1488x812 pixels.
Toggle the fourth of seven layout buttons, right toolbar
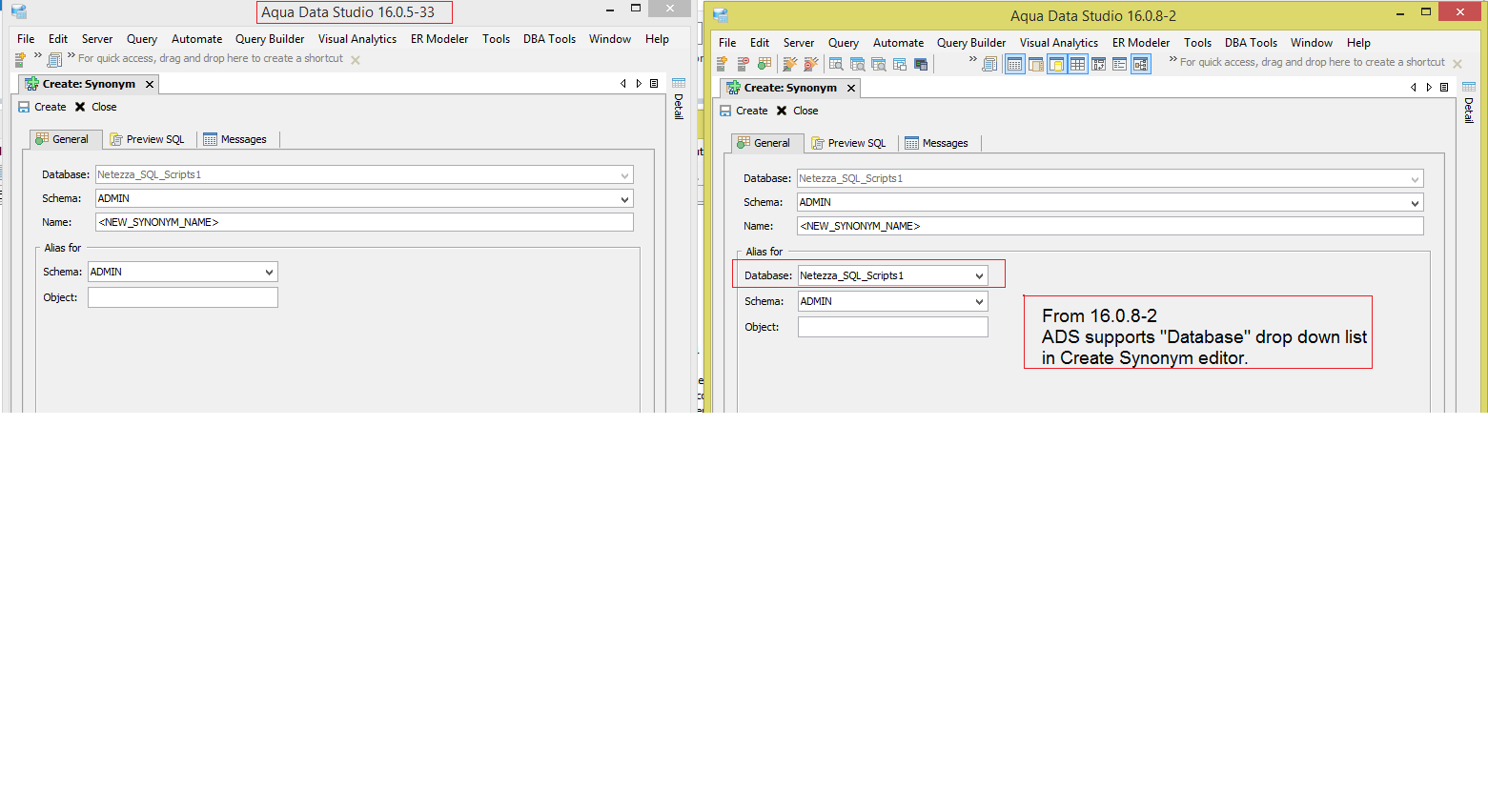pos(1077,64)
